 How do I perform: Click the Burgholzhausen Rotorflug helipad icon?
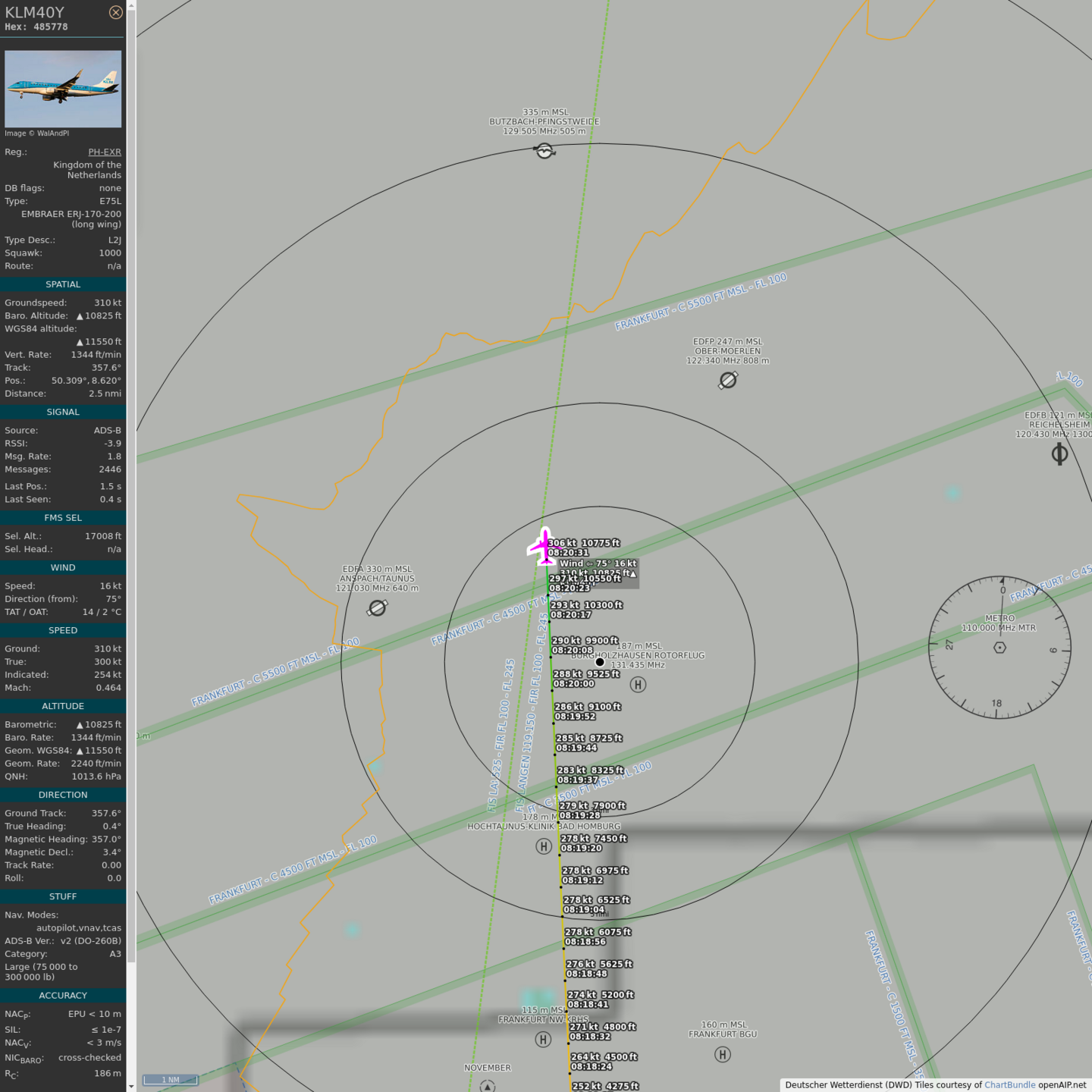(638, 685)
